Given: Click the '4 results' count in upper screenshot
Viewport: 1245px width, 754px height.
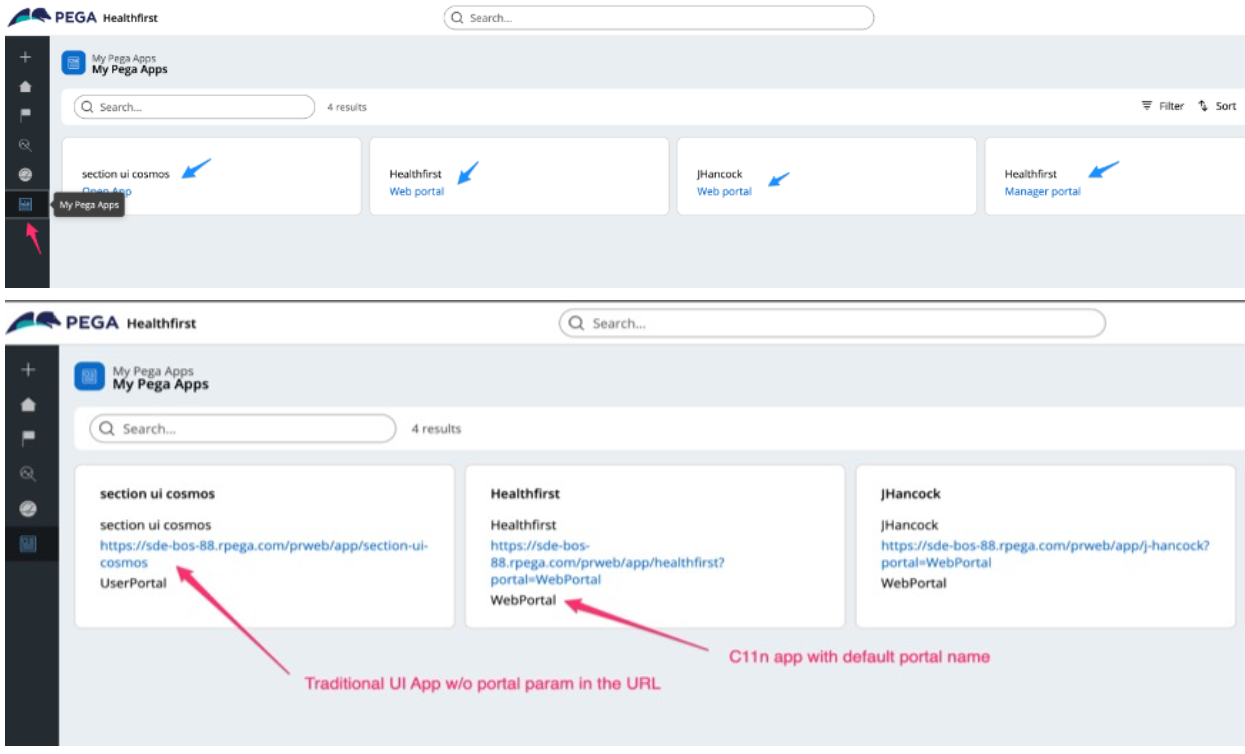Looking at the screenshot, I should click(347, 107).
